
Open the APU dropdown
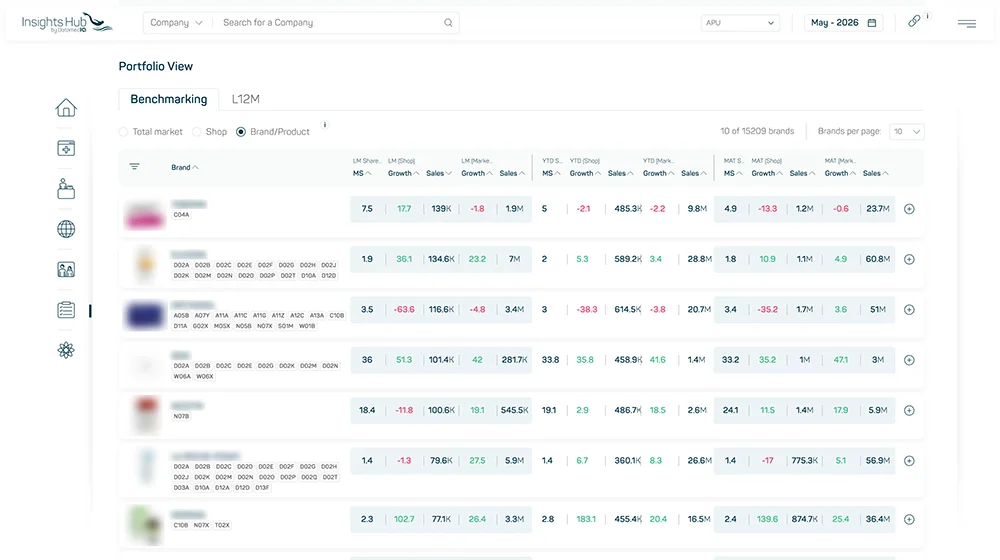pyautogui.click(x=740, y=23)
